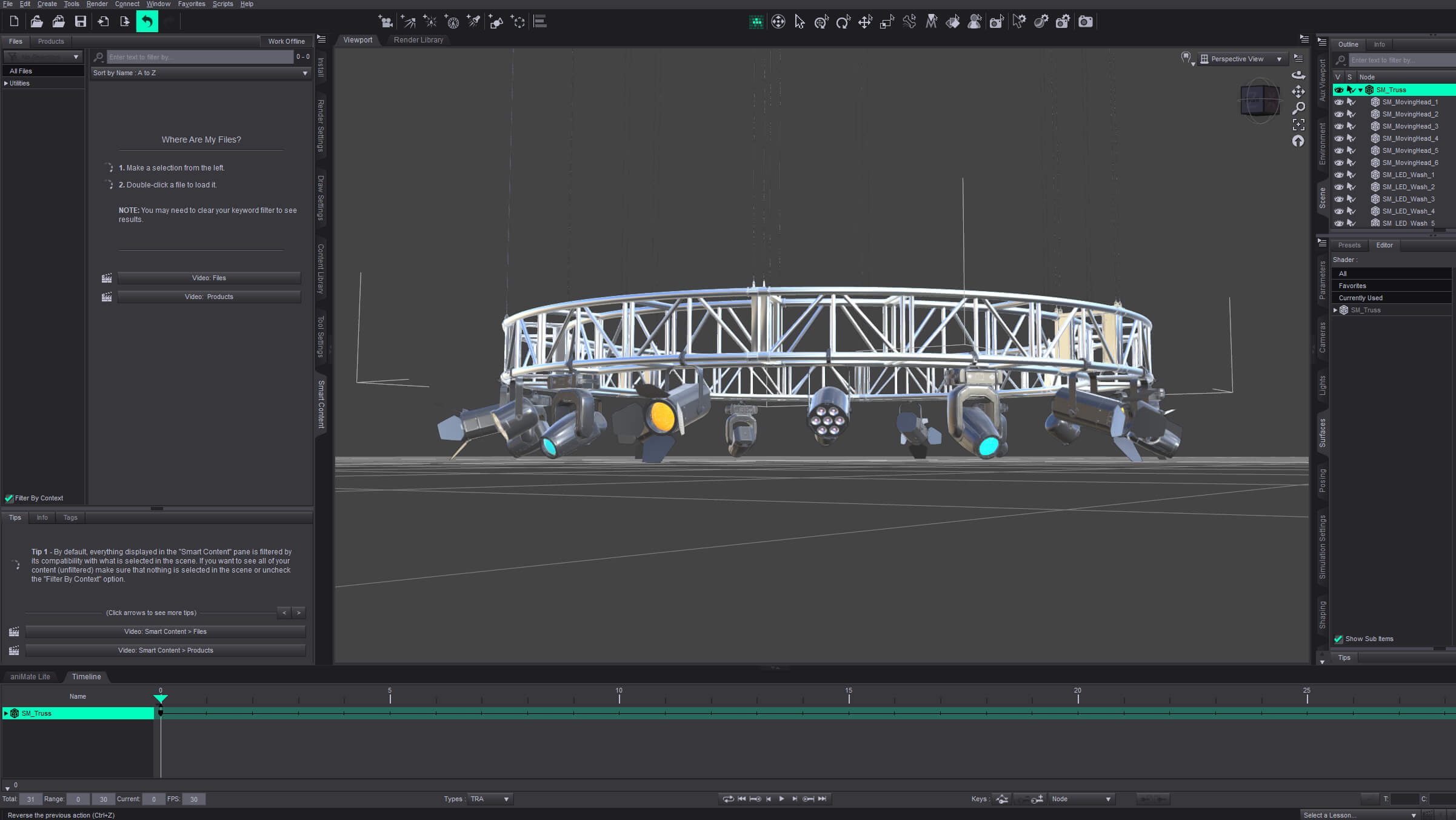The image size is (1456, 820).
Task: Select the Universal tool icon
Action: (821, 22)
